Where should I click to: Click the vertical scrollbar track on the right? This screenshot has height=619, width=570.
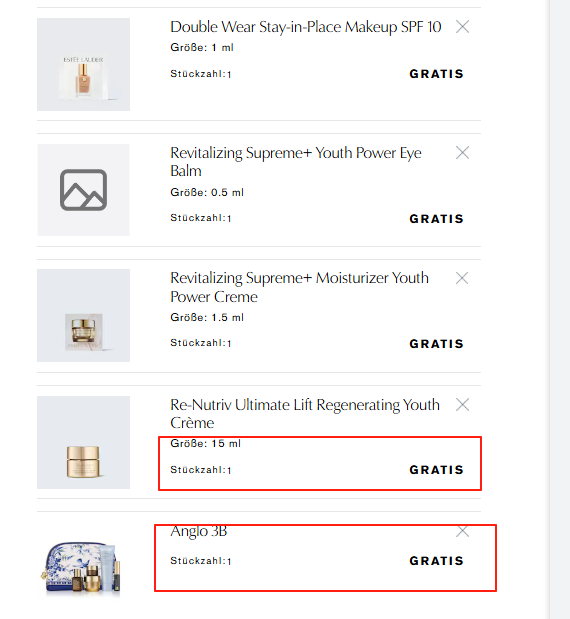tap(560, 310)
